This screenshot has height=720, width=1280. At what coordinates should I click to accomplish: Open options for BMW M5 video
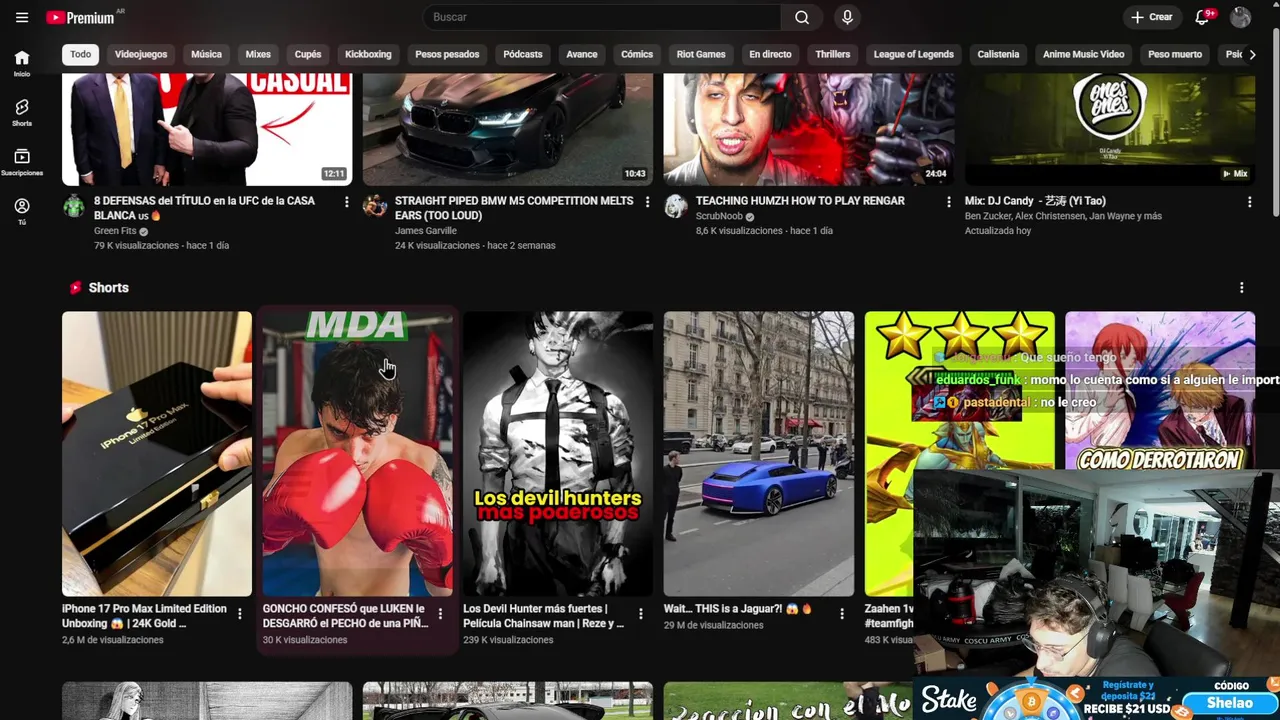pyautogui.click(x=648, y=202)
